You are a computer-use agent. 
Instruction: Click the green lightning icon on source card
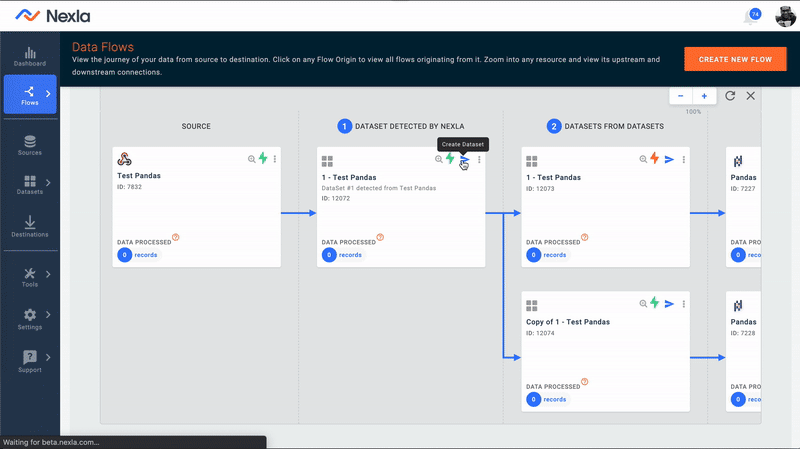(x=263, y=159)
